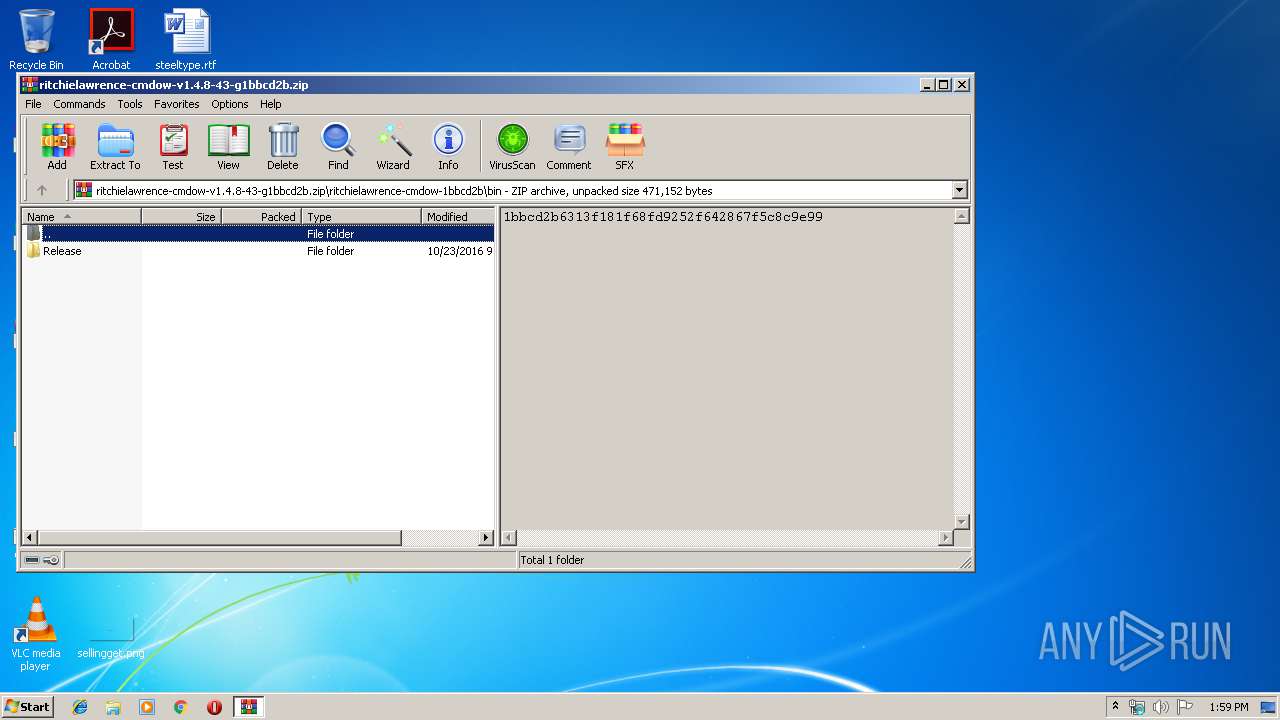Show archive Info
Screen dimensions: 1280x720
448,147
